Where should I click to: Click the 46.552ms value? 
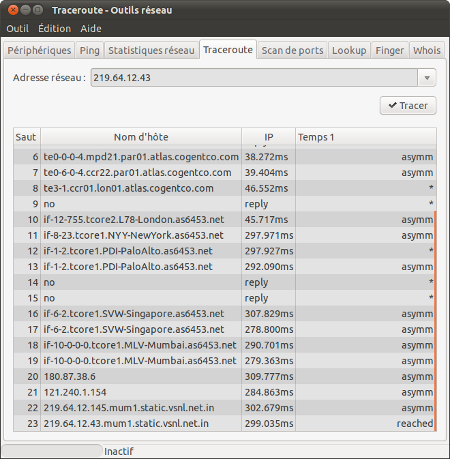(x=266, y=188)
